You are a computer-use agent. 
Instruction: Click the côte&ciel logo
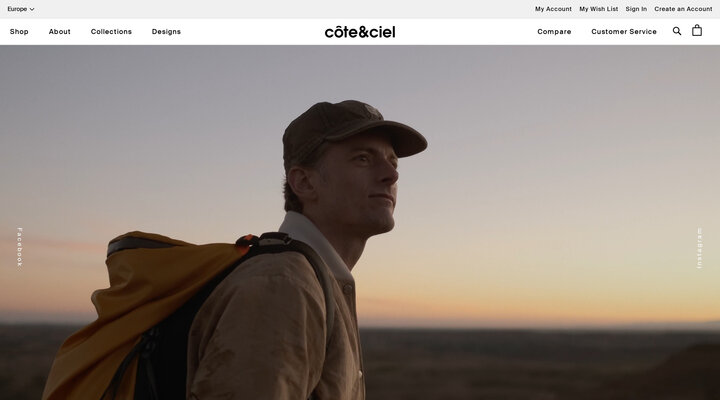360,32
